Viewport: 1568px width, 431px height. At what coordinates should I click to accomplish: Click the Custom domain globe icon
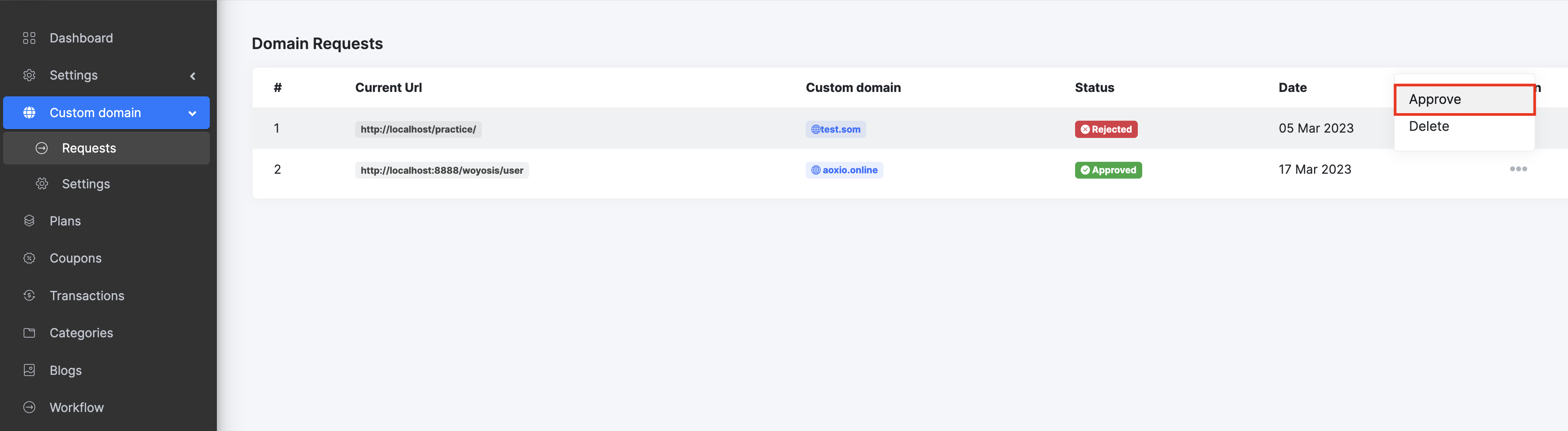click(x=29, y=113)
